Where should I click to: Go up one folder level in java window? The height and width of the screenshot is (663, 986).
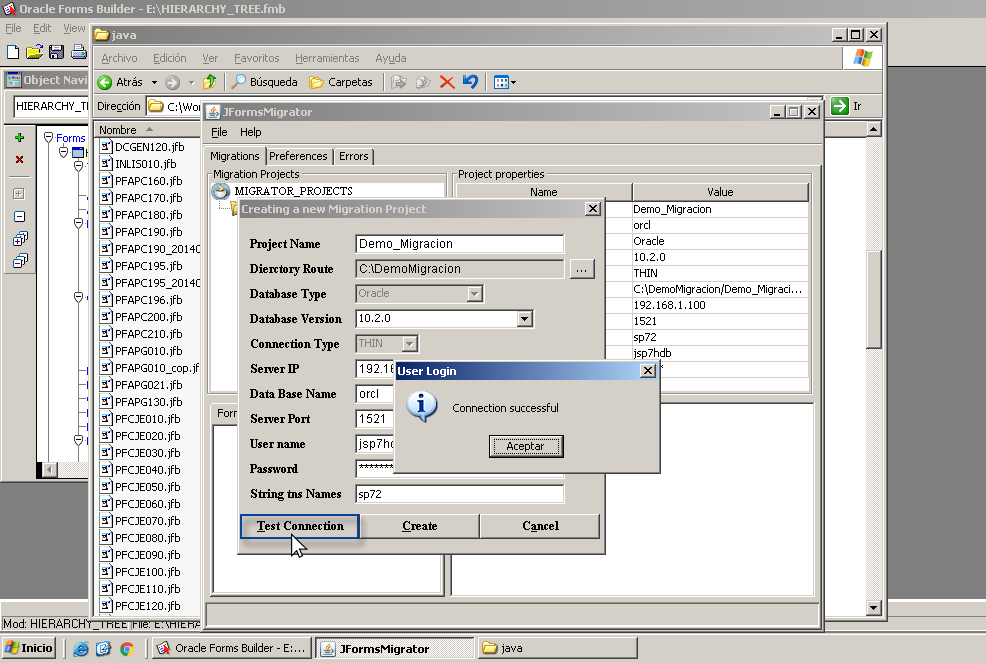pos(209,82)
